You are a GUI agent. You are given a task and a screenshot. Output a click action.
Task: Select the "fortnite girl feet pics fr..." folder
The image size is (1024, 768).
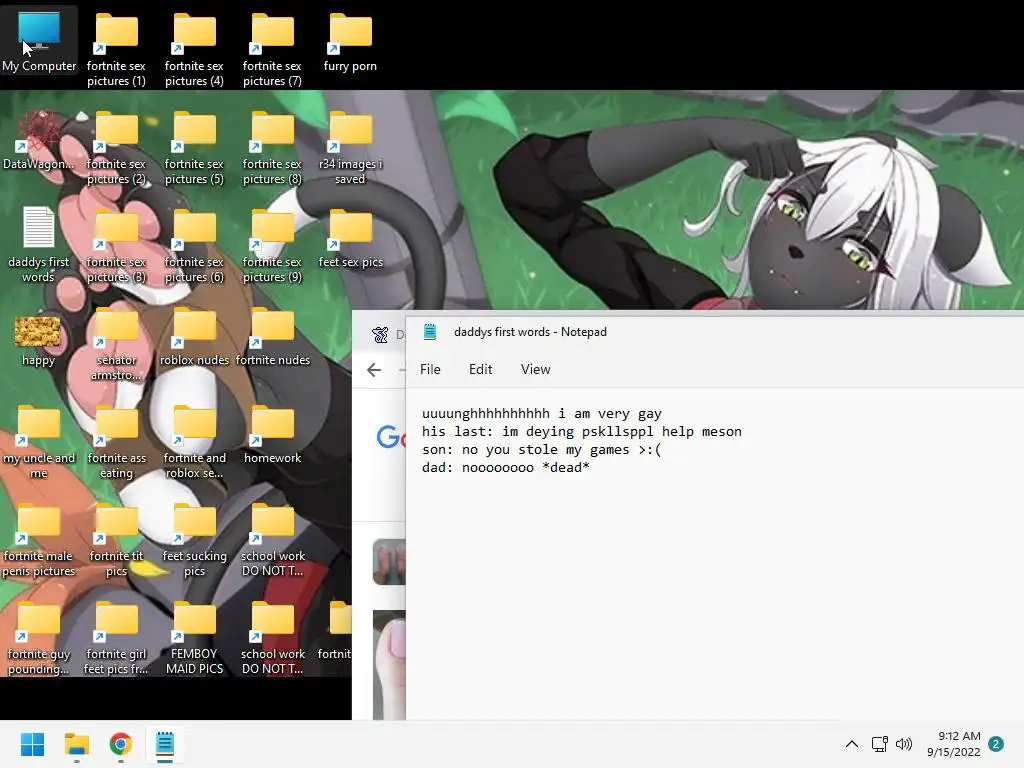(116, 638)
